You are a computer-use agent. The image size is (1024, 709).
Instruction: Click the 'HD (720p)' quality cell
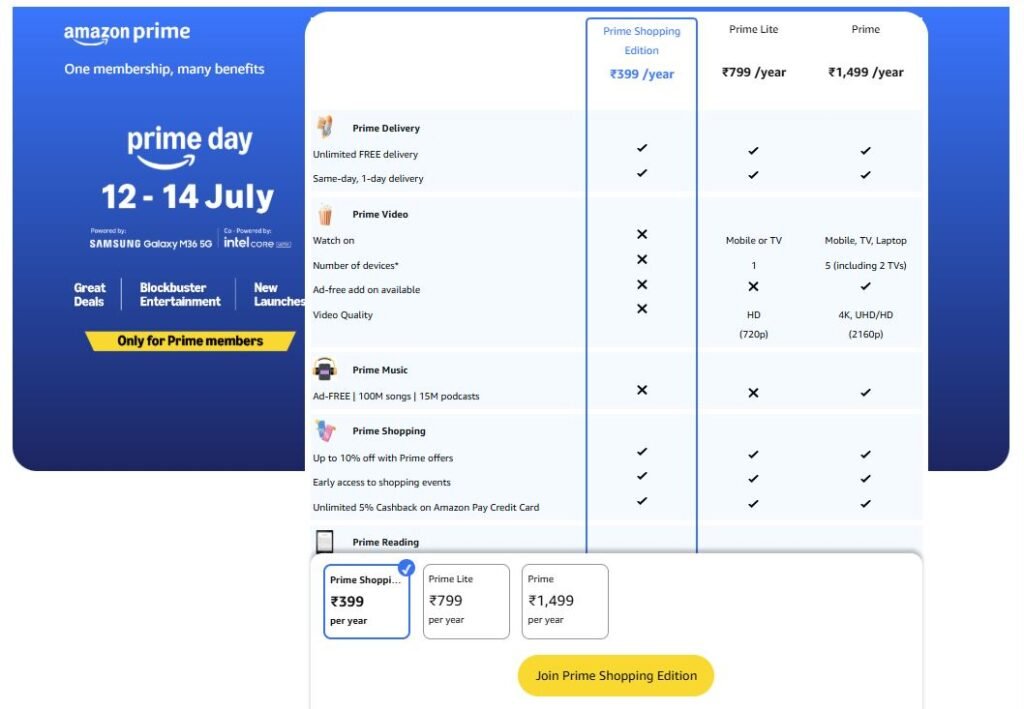(754, 324)
